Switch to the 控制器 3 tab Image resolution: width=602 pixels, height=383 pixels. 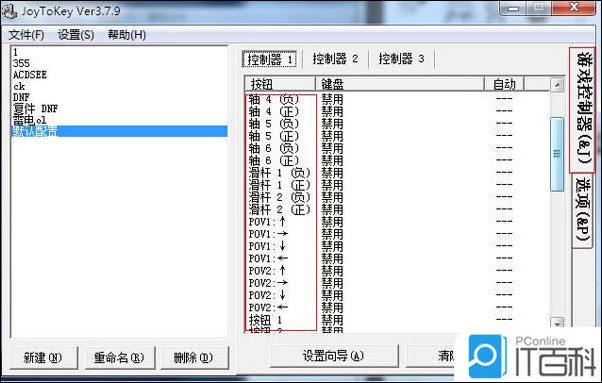pos(401,59)
